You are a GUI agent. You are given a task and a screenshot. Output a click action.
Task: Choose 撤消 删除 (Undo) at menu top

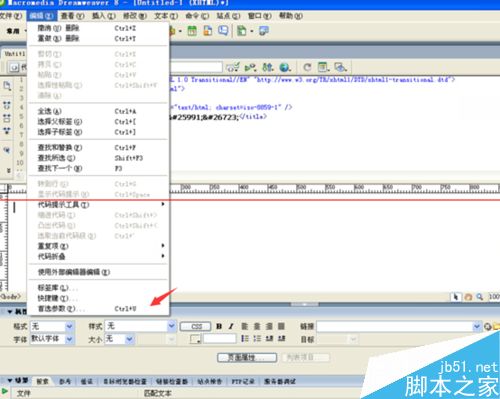pos(98,28)
